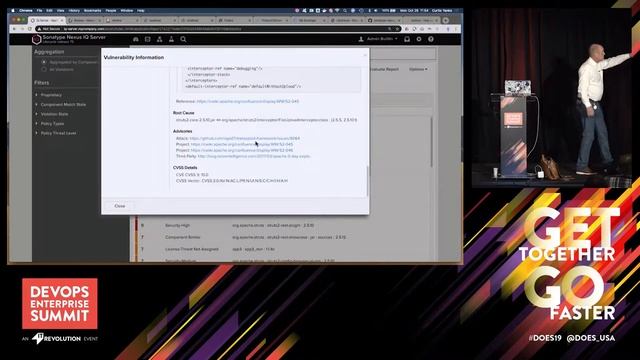
Task: Dismiss the Vulnerability Information dialog with X
Action: point(365,55)
